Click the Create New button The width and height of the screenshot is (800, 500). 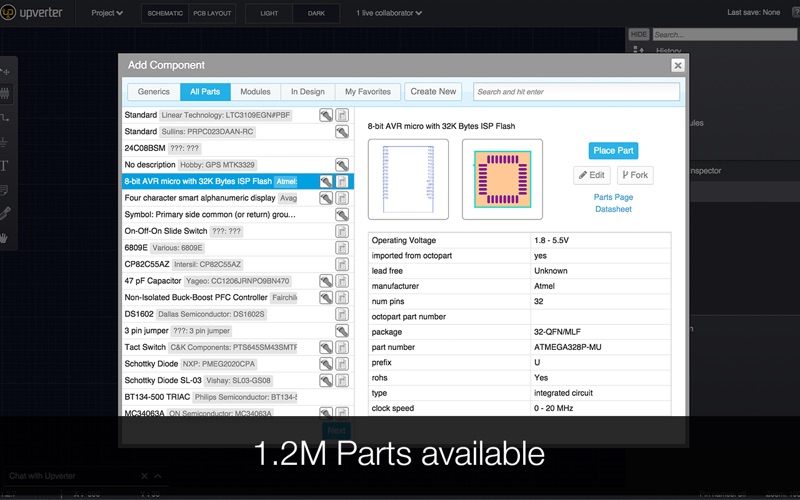[433, 91]
